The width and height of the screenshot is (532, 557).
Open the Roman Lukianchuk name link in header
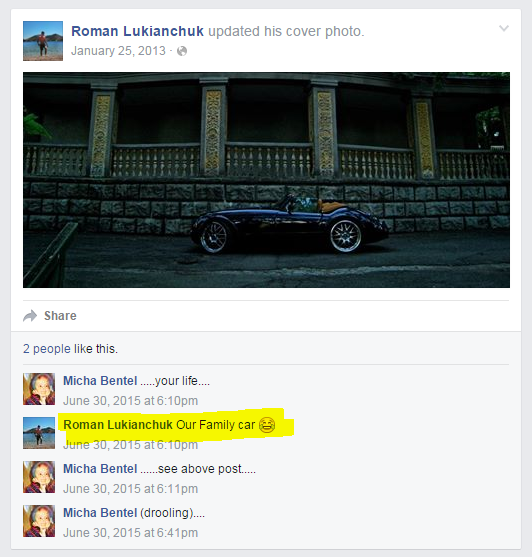click(x=137, y=31)
